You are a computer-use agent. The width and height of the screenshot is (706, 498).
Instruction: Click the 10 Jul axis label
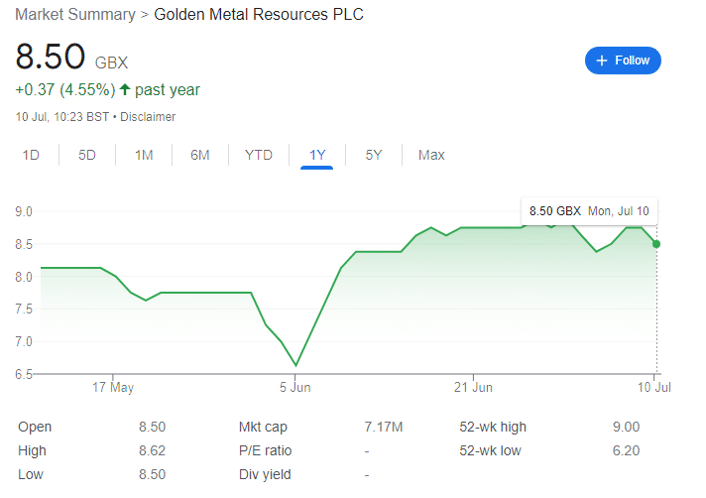coord(654,388)
